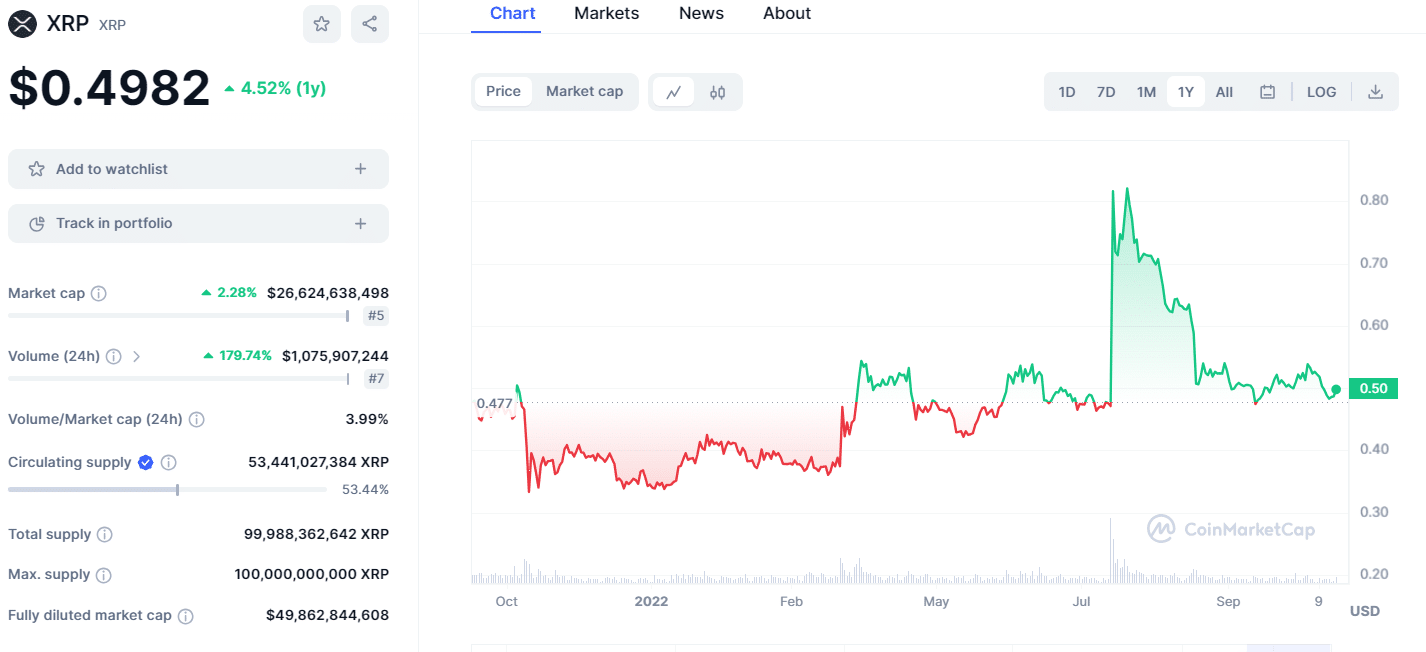Screen dimensions: 1426x652
Task: Switch to line chart view icon
Action: [674, 92]
